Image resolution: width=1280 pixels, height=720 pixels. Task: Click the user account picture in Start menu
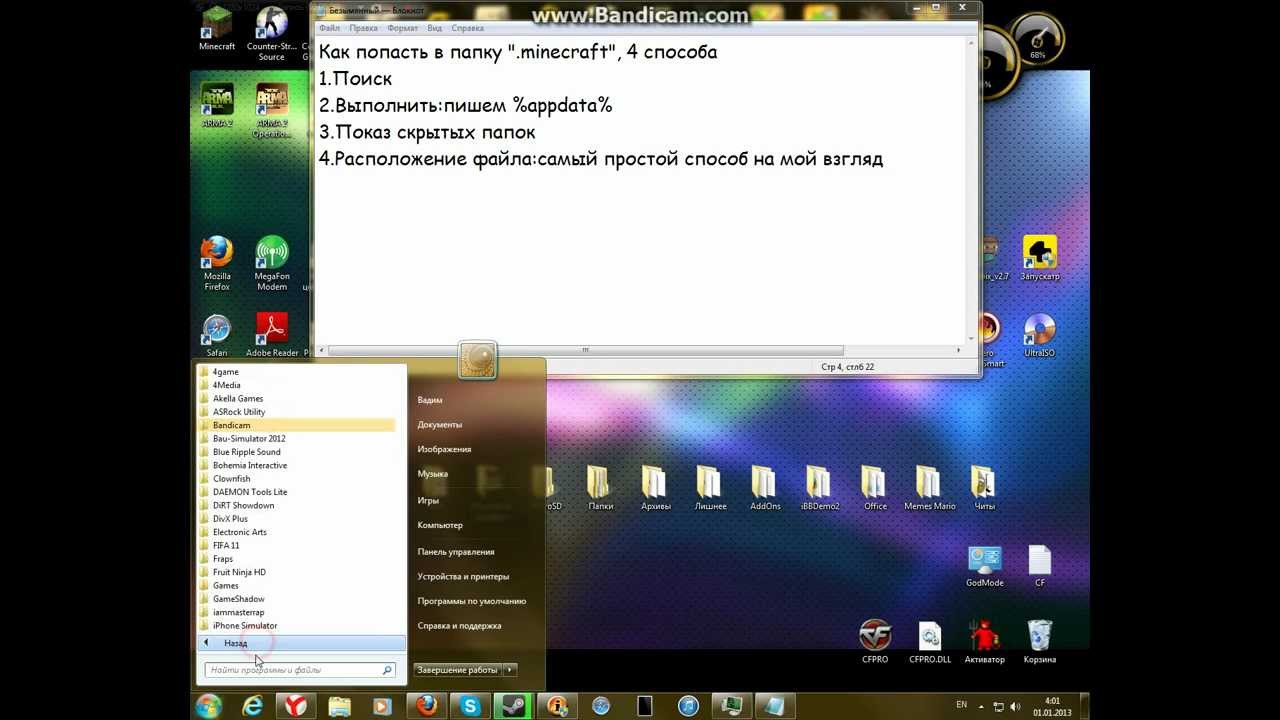point(478,360)
